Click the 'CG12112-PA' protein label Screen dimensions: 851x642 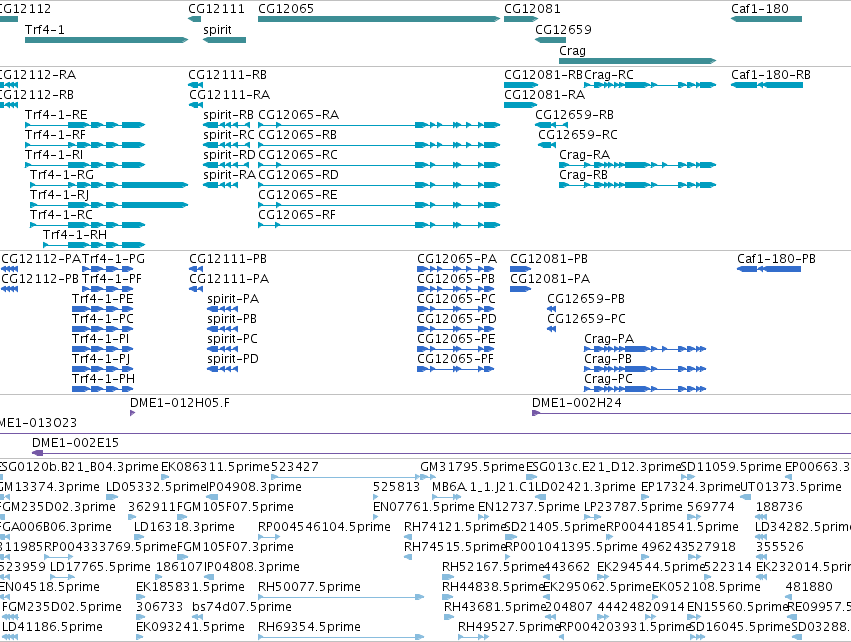pos(41,258)
